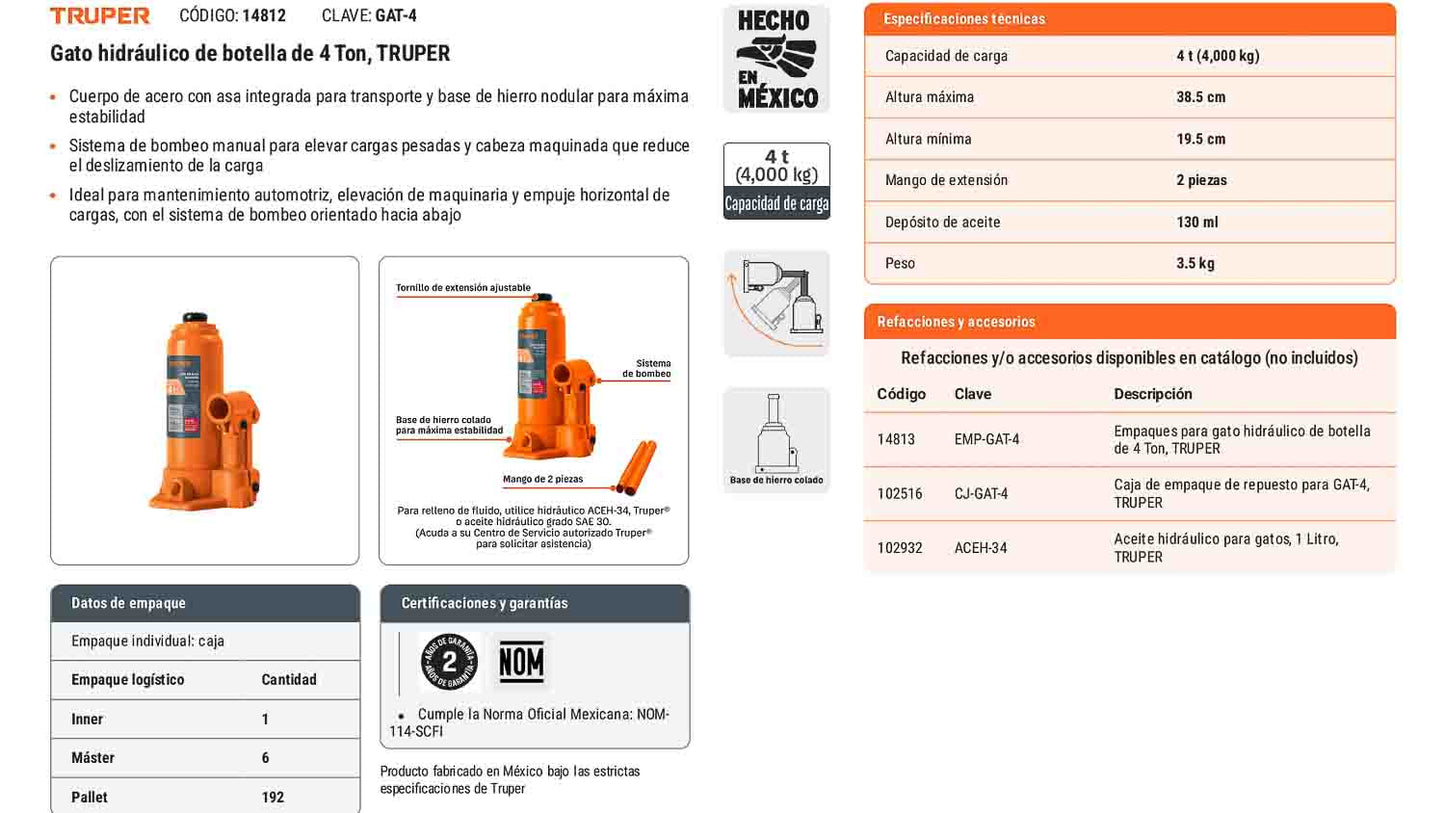Select the value '2 piezas'

point(1202,180)
